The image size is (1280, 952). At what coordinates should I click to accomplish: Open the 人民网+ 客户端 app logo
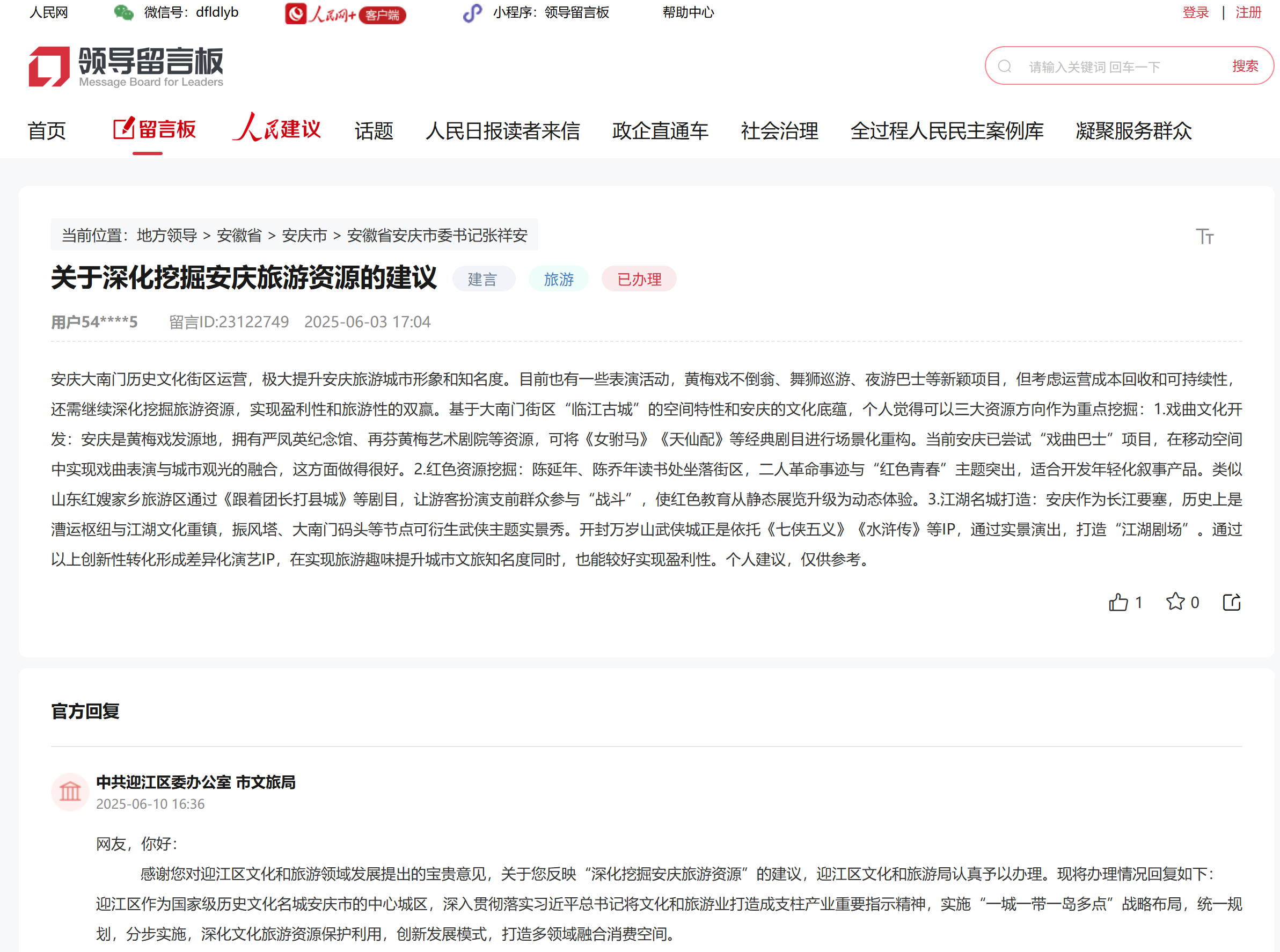(345, 13)
